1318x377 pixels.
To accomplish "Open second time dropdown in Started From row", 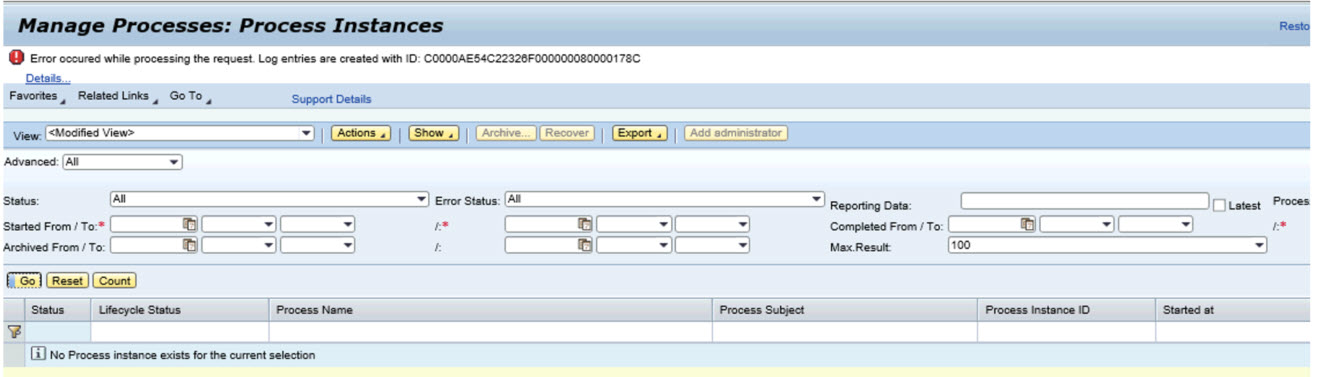I will [x=318, y=224].
